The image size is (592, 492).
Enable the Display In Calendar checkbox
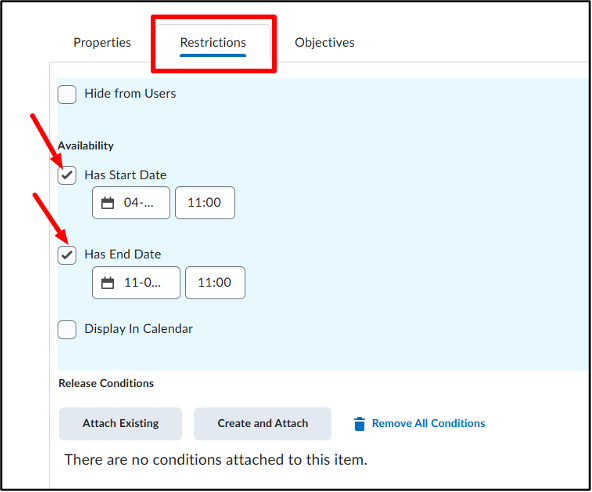[x=67, y=330]
